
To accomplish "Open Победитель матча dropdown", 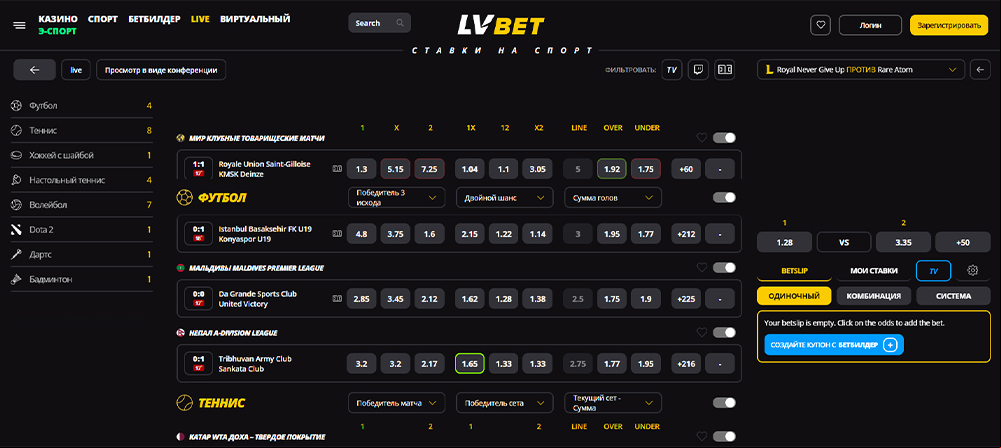I will 396,403.
